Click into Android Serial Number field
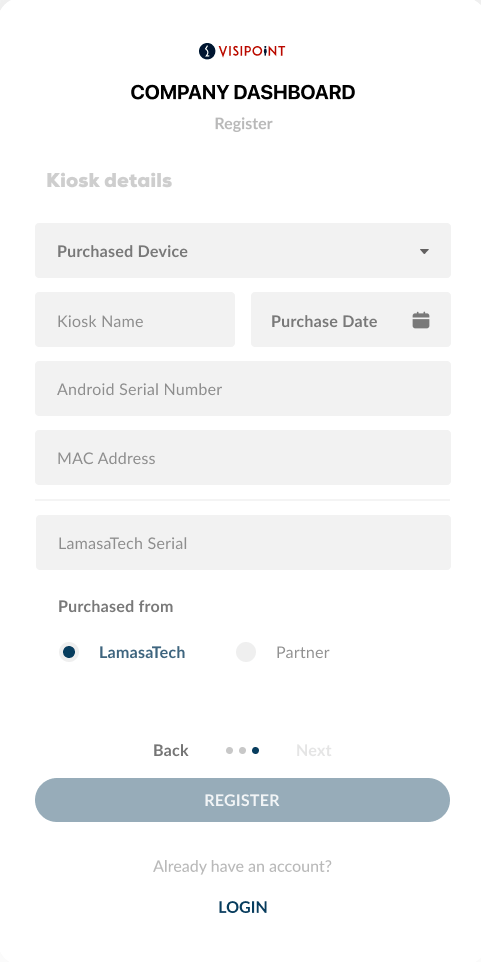 tap(243, 388)
